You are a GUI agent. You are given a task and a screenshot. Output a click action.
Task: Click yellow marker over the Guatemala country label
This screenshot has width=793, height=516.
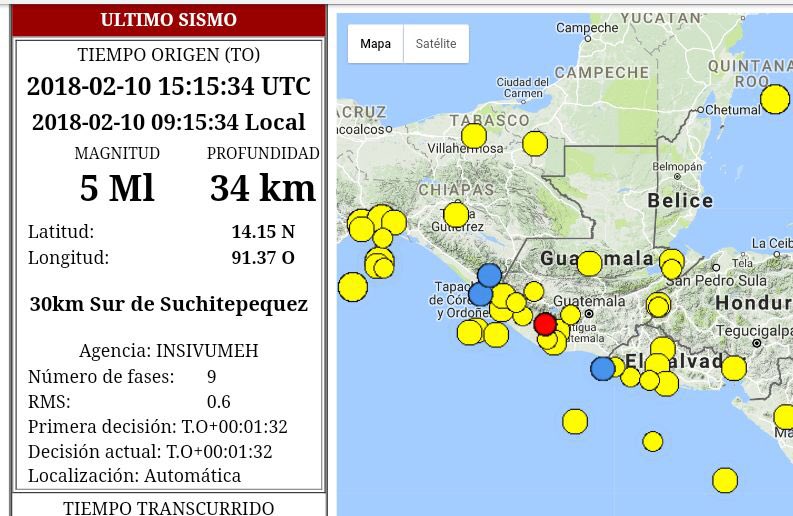(590, 264)
